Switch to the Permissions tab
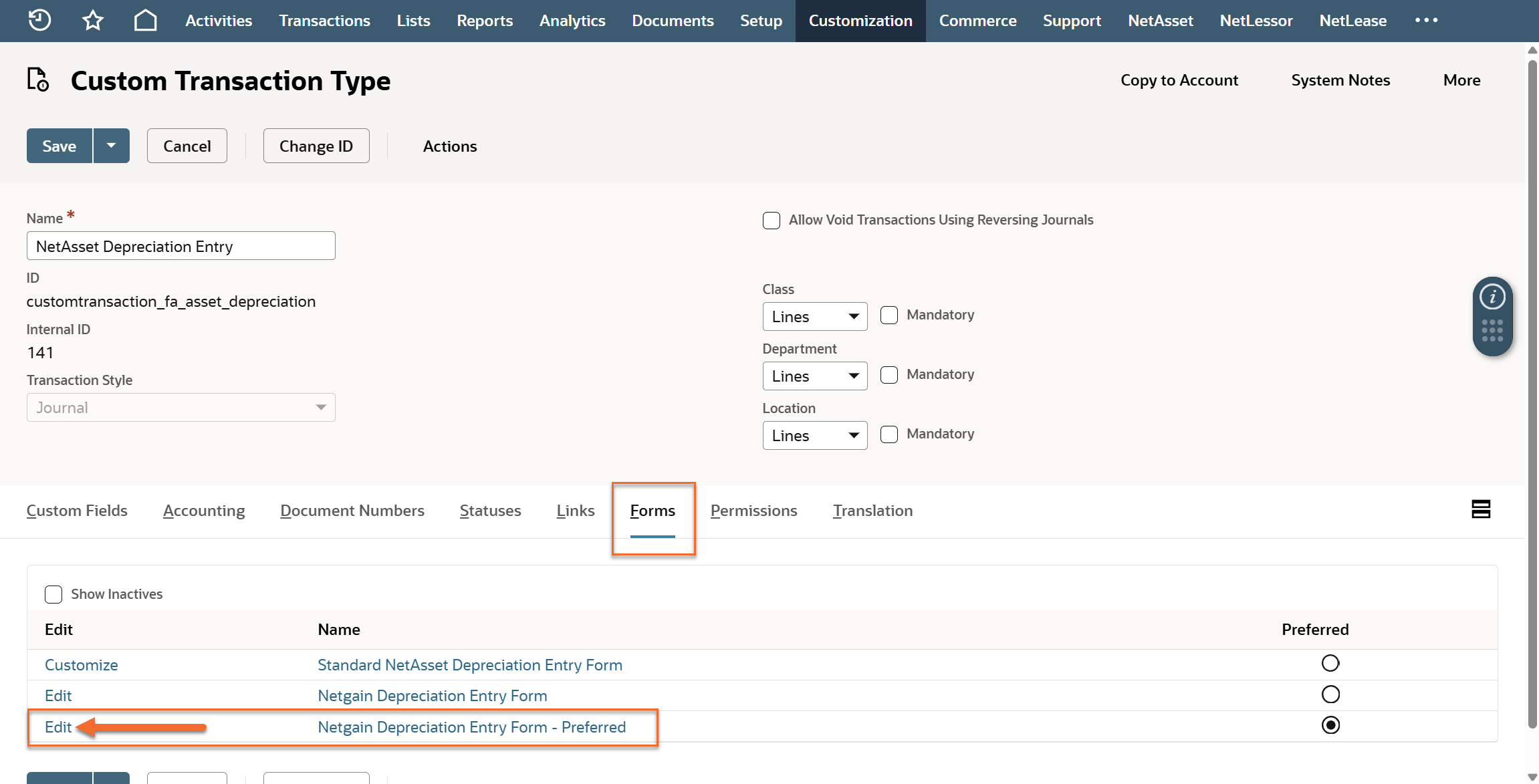1539x784 pixels. tap(753, 511)
